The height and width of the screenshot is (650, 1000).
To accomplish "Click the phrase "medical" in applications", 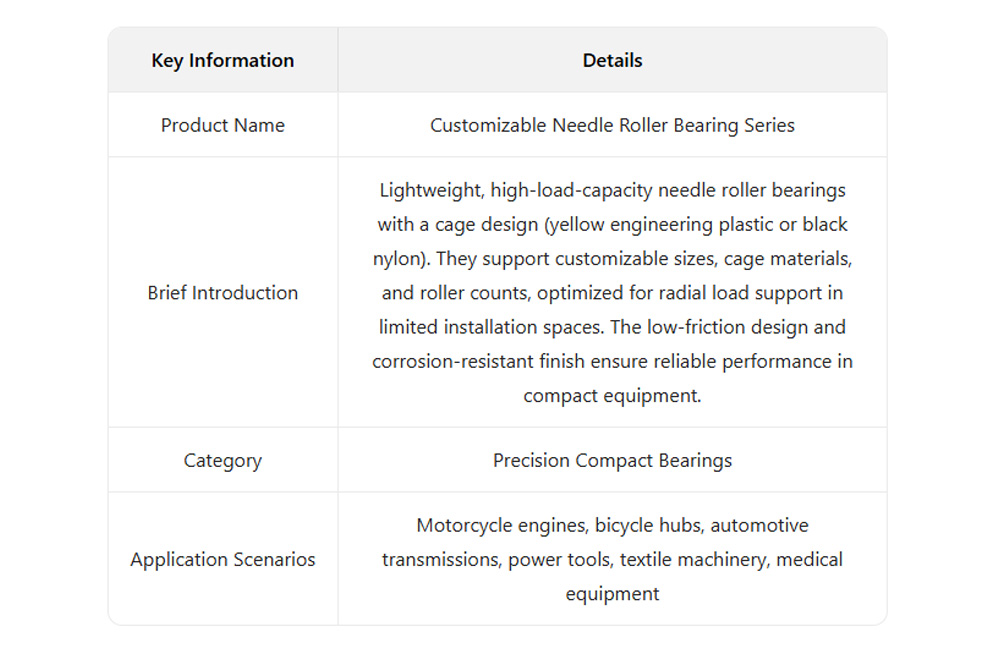I will pos(809,560).
